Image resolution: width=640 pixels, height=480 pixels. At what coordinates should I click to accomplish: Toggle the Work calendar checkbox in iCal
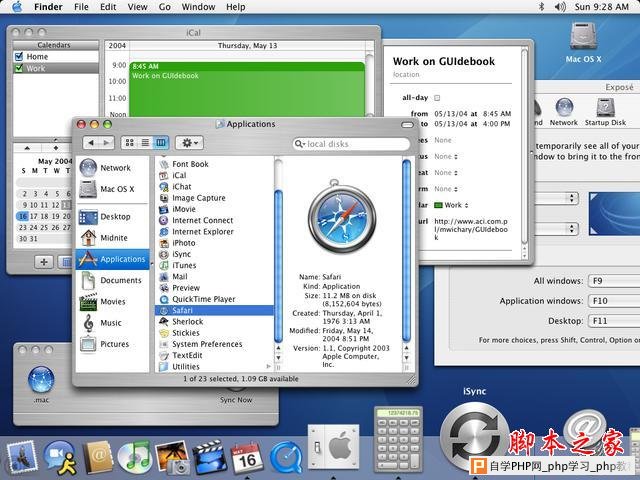[x=19, y=68]
